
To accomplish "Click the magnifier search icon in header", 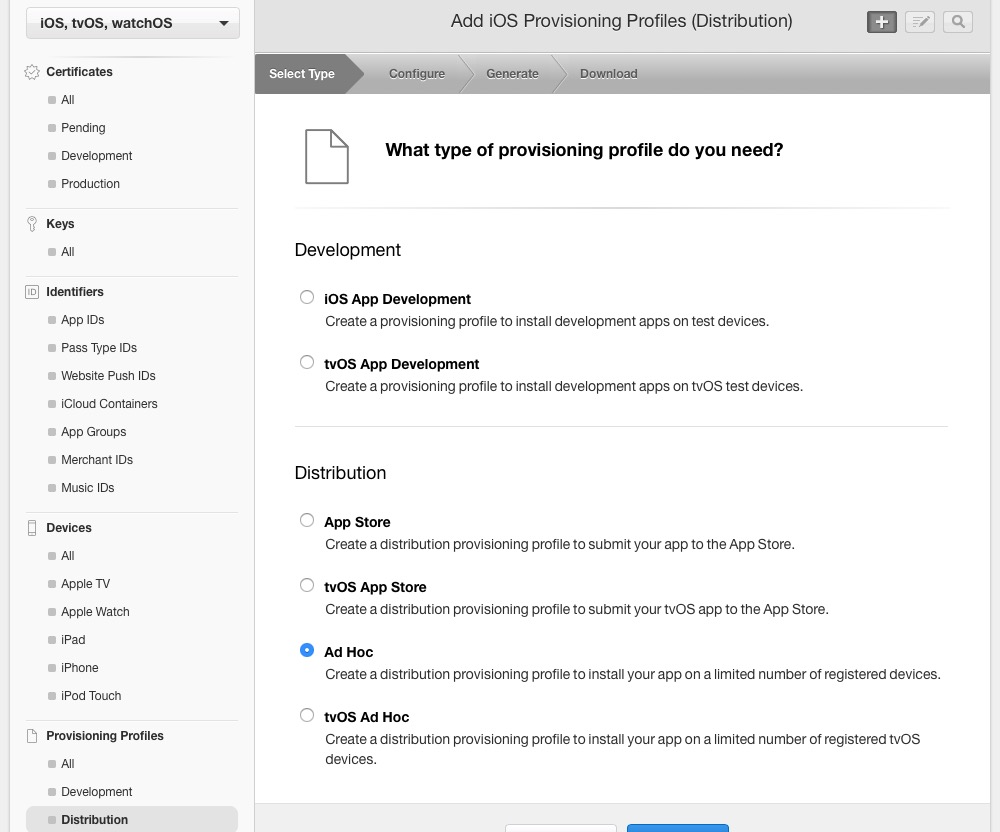I will pyautogui.click(x=957, y=22).
